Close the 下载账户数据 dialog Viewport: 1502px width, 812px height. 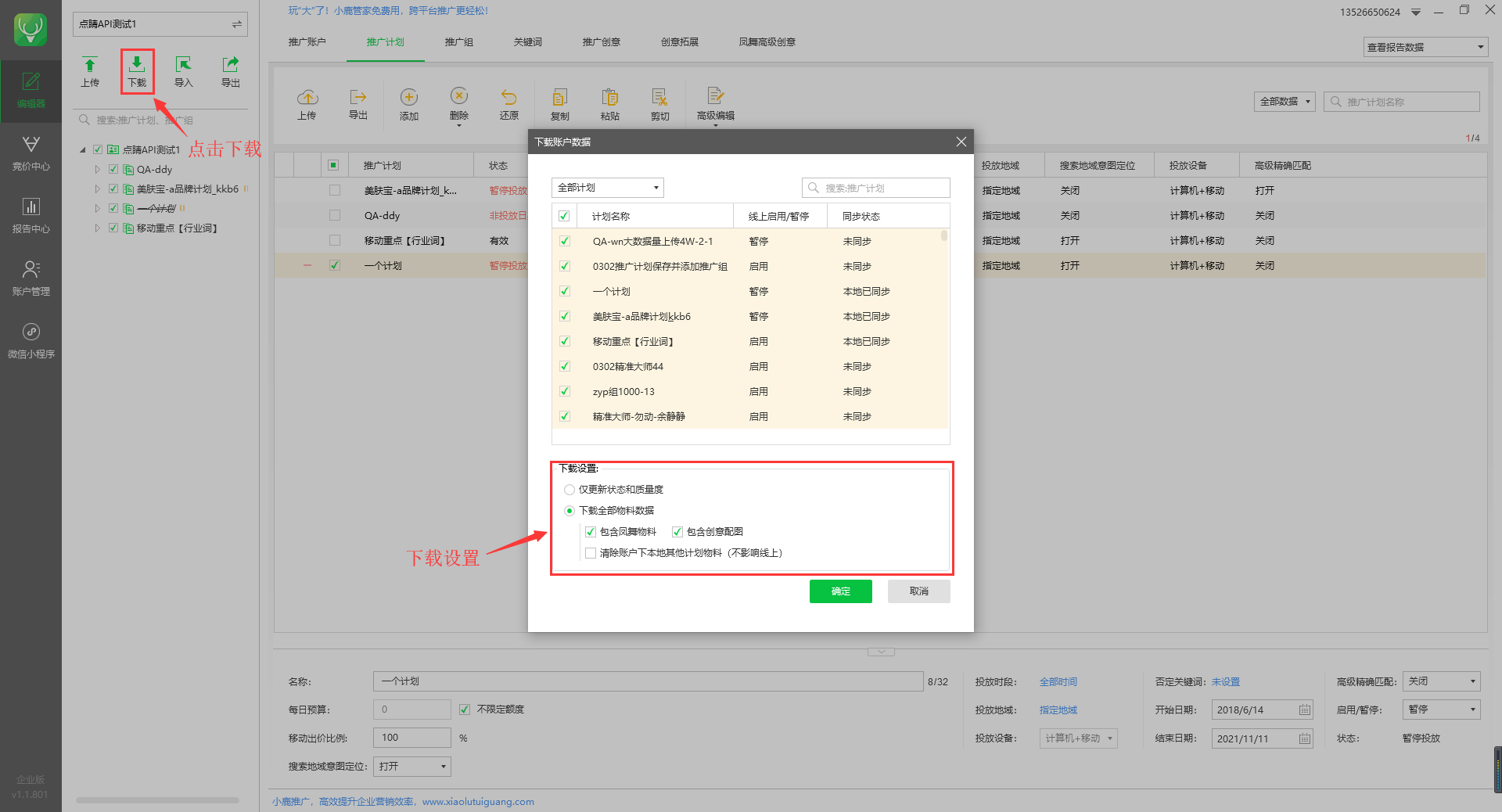(961, 142)
